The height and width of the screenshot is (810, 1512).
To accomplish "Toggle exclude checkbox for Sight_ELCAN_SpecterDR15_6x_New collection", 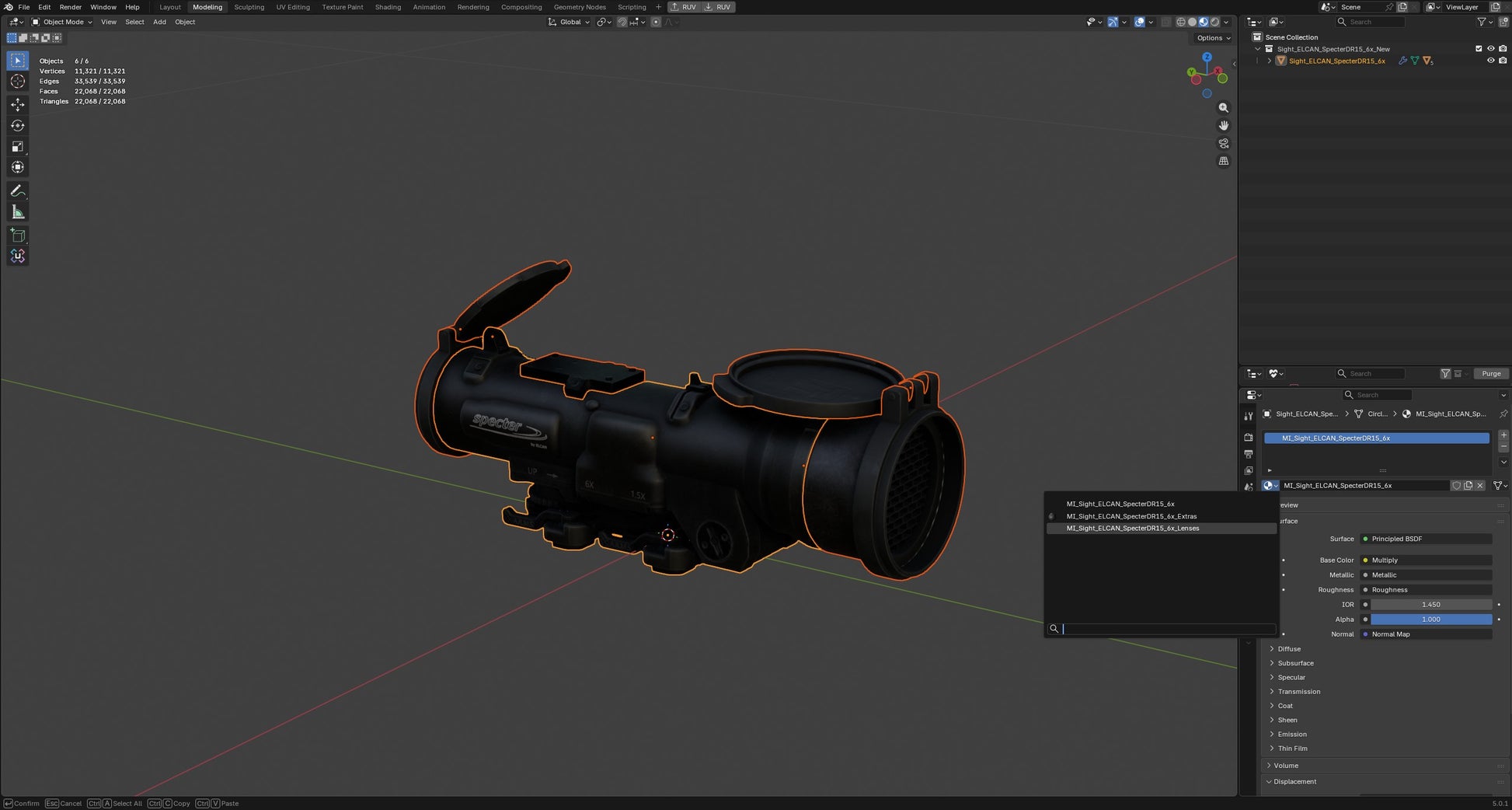I will tap(1479, 49).
